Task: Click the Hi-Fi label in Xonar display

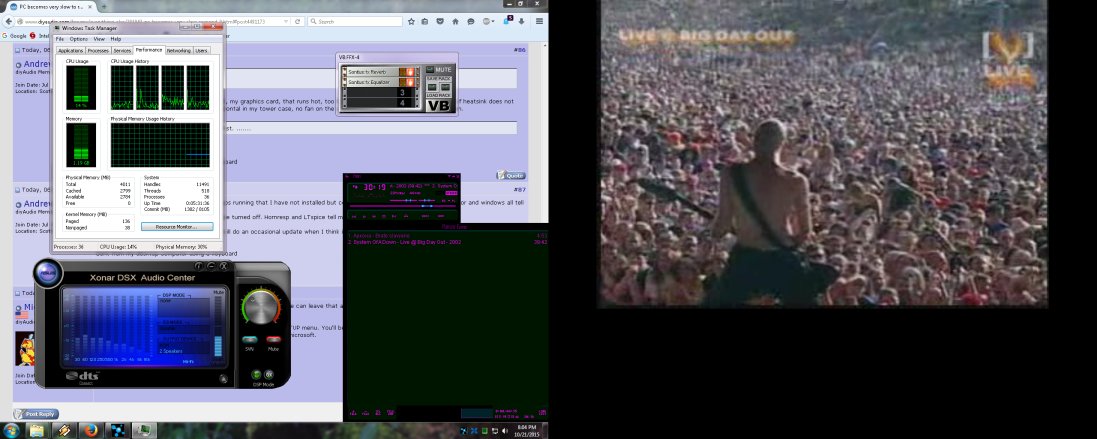Action: (x=187, y=361)
